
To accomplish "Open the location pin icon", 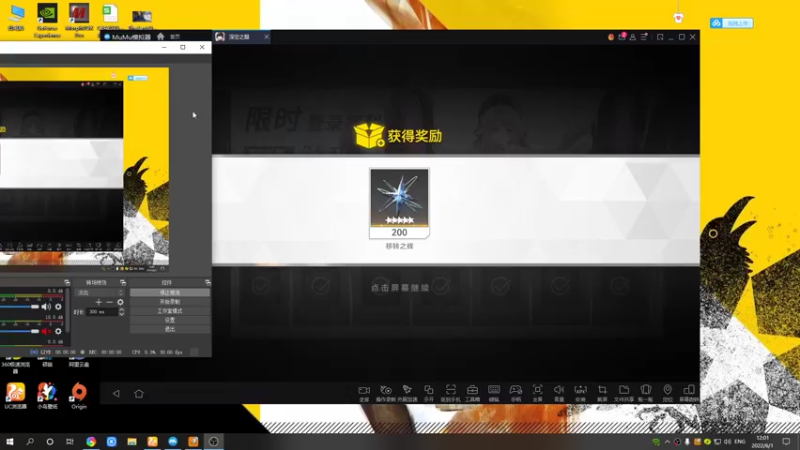I will [667, 390].
